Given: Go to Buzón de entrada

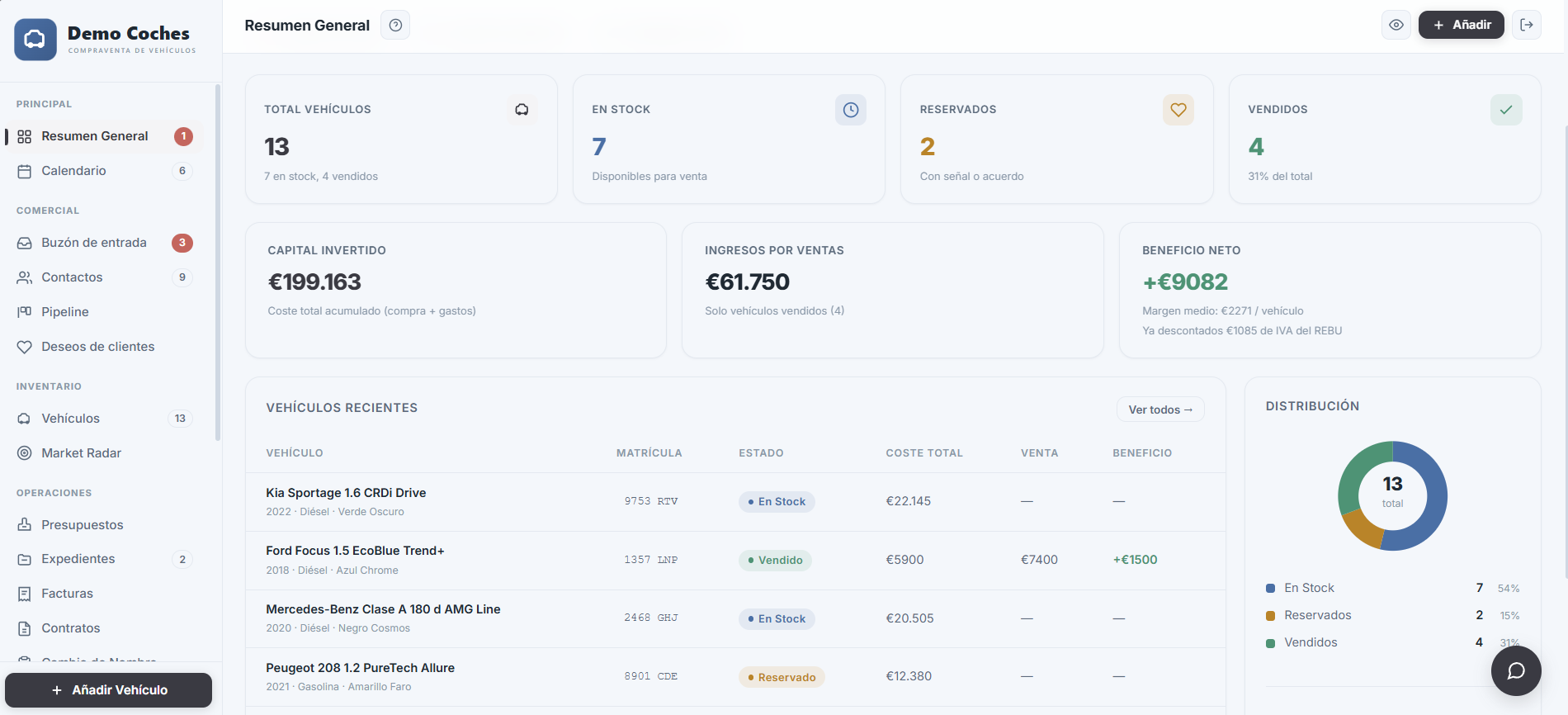Looking at the screenshot, I should 104,243.
